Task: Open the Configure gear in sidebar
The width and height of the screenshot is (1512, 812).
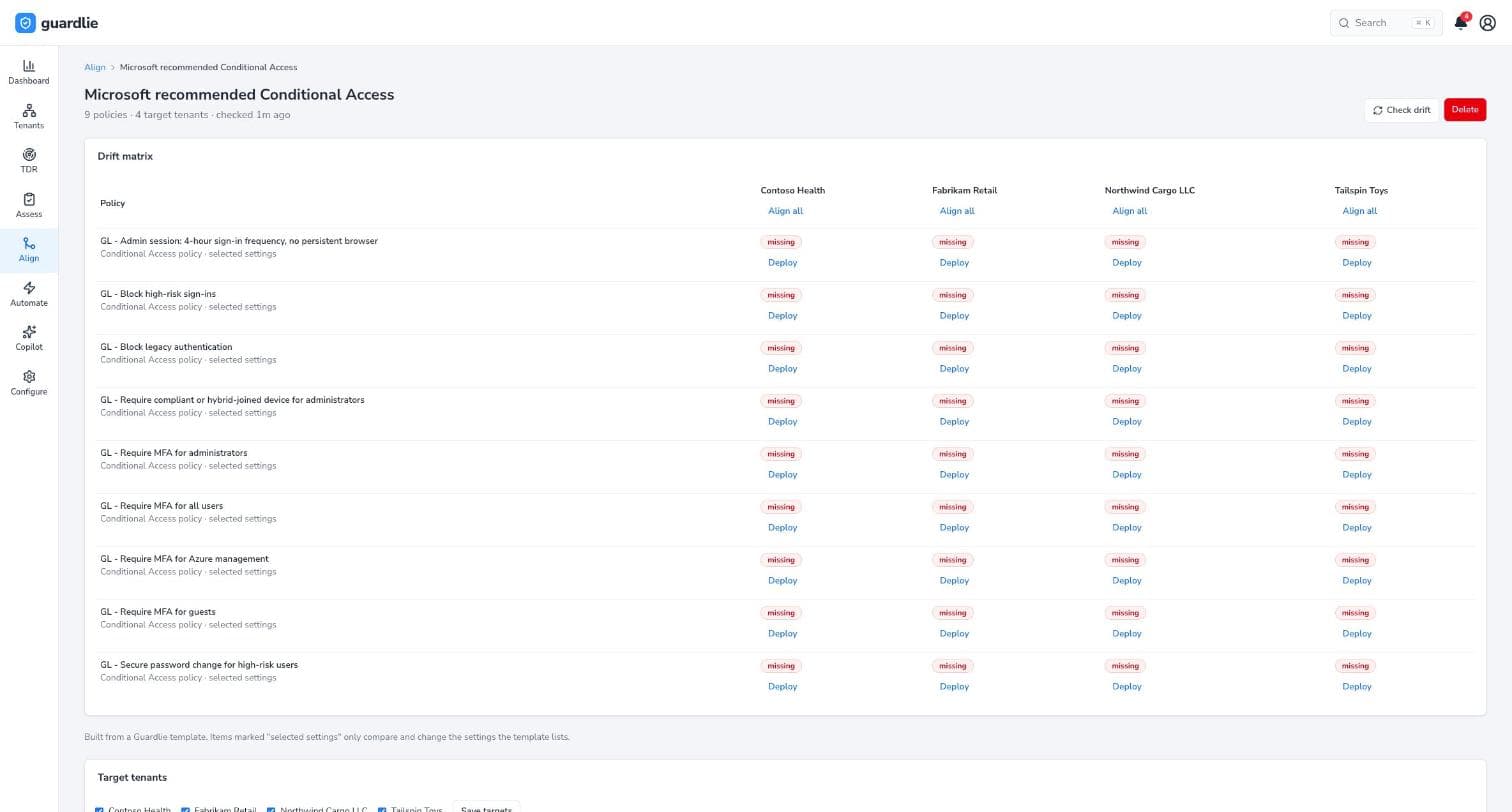Action: tap(29, 383)
